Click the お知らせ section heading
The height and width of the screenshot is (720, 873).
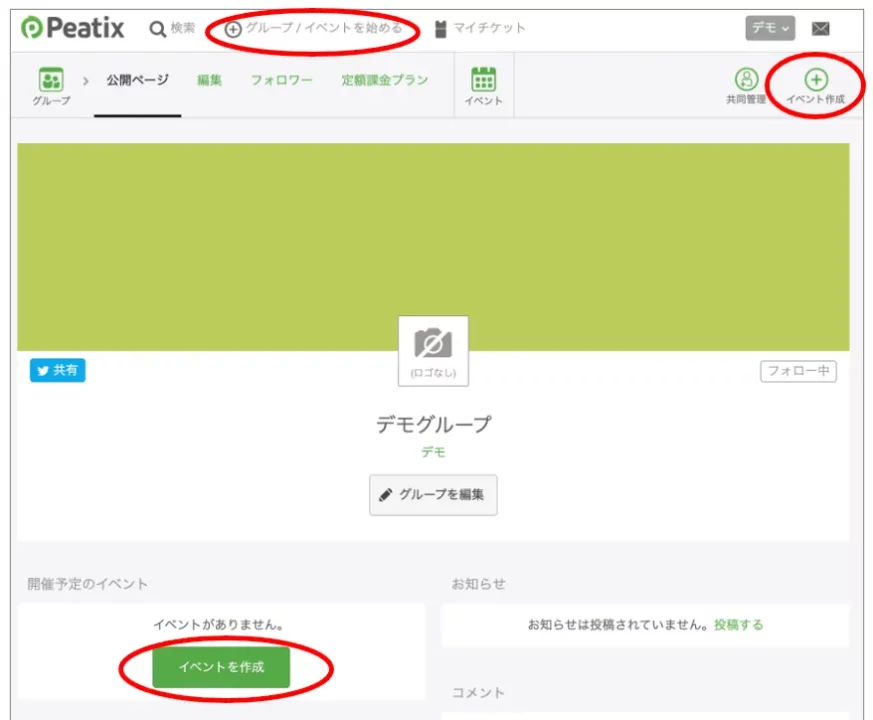(478, 584)
